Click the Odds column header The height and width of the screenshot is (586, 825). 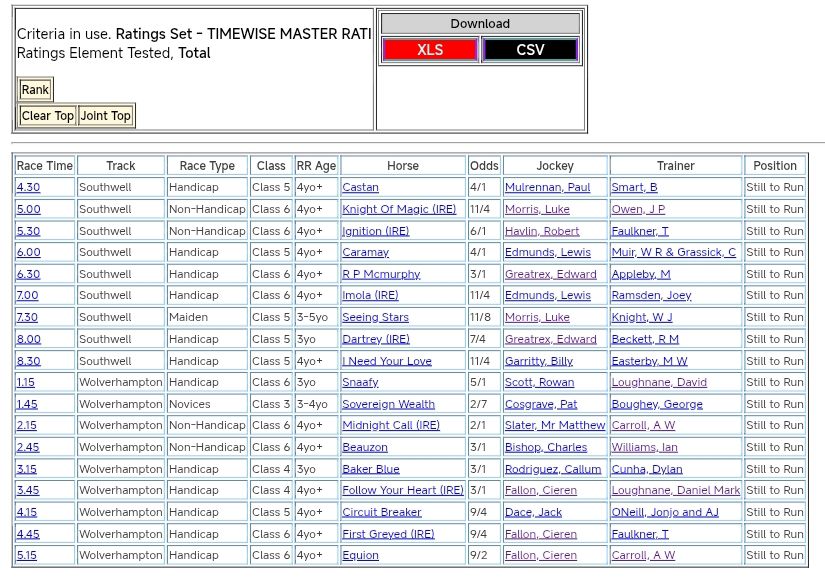484,166
